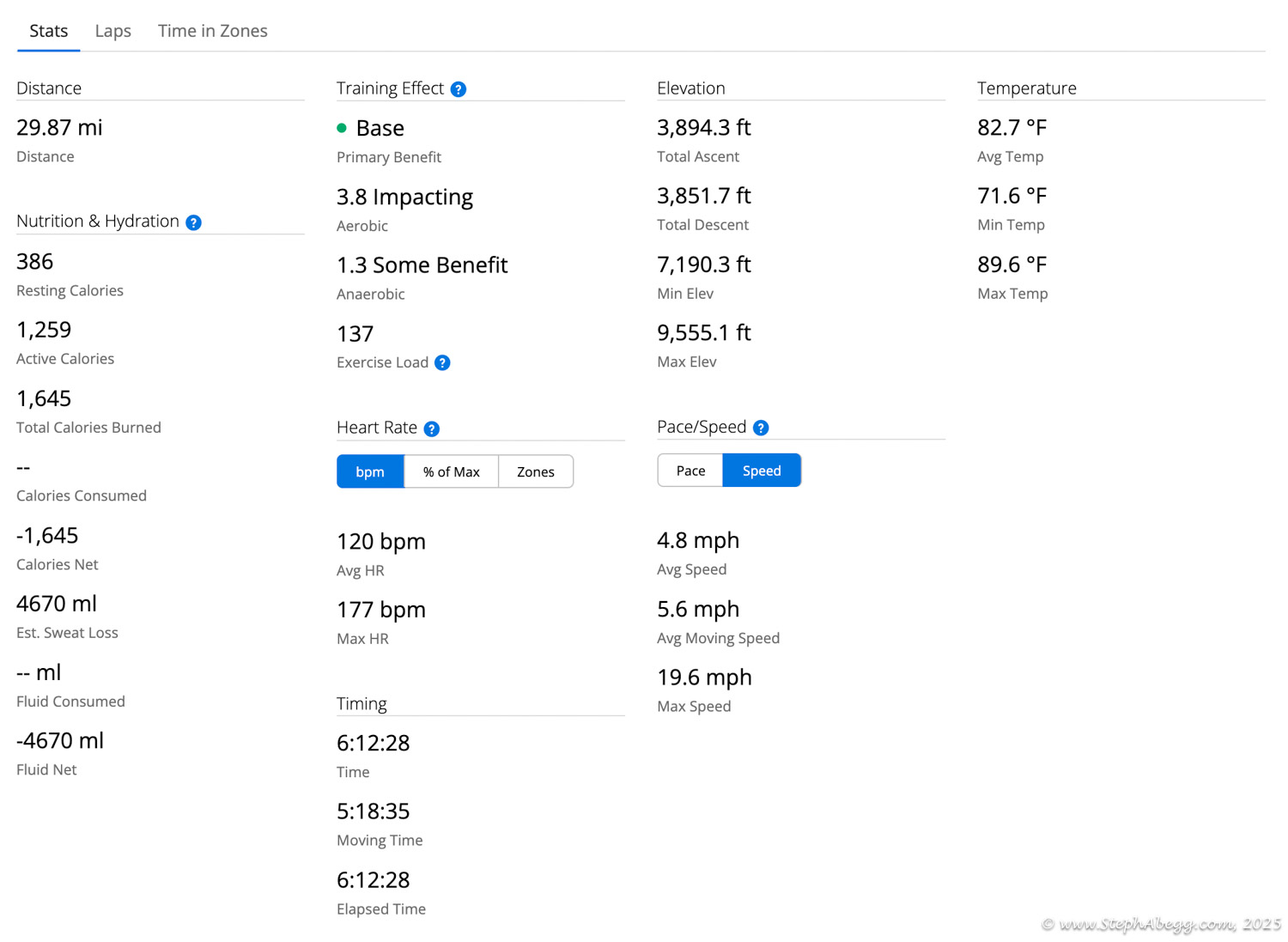The height and width of the screenshot is (942, 1288).
Task: Click the -4670 ml fluid net value
Action: tap(60, 741)
